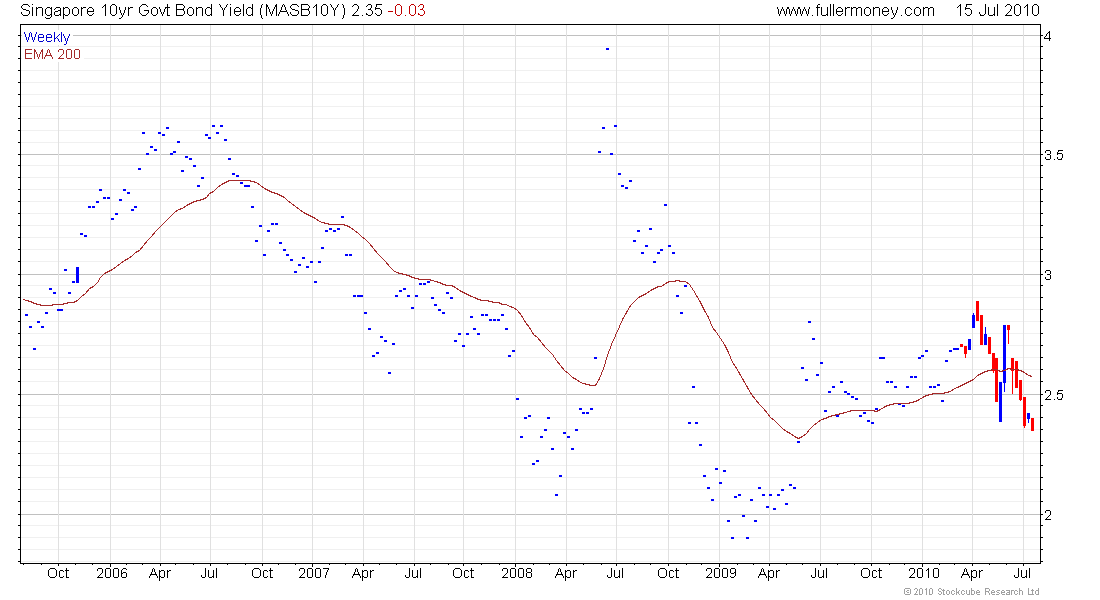Viewport: 1100px width, 600px height.
Task: Click the x-axis year label 2009
Action: point(720,573)
